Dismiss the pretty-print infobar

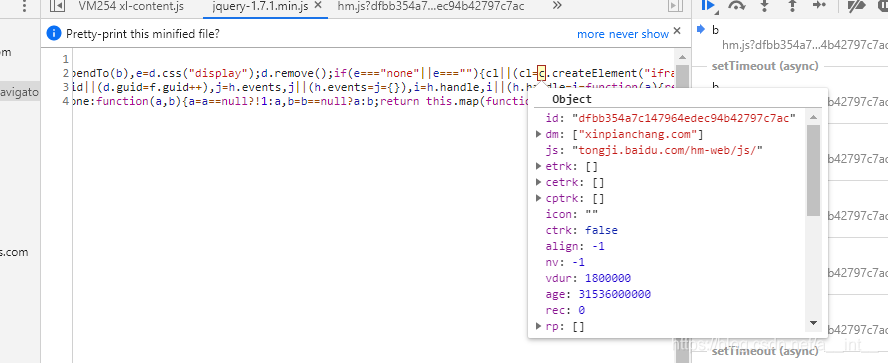tap(677, 31)
